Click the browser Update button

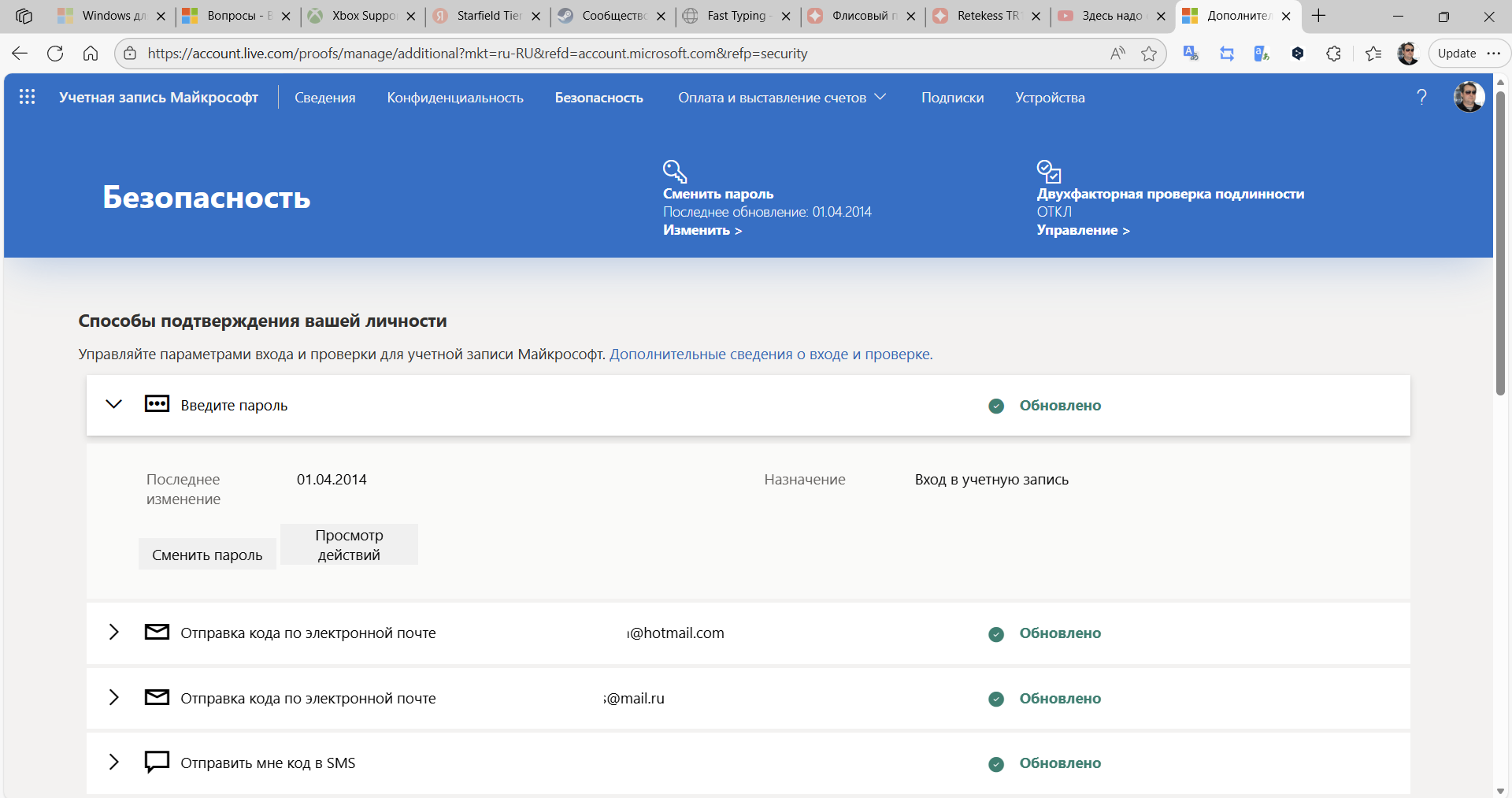[1456, 54]
